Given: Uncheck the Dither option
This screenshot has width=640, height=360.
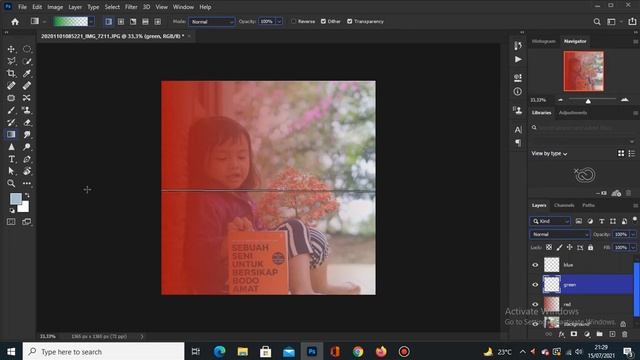Looking at the screenshot, I should (x=323, y=21).
